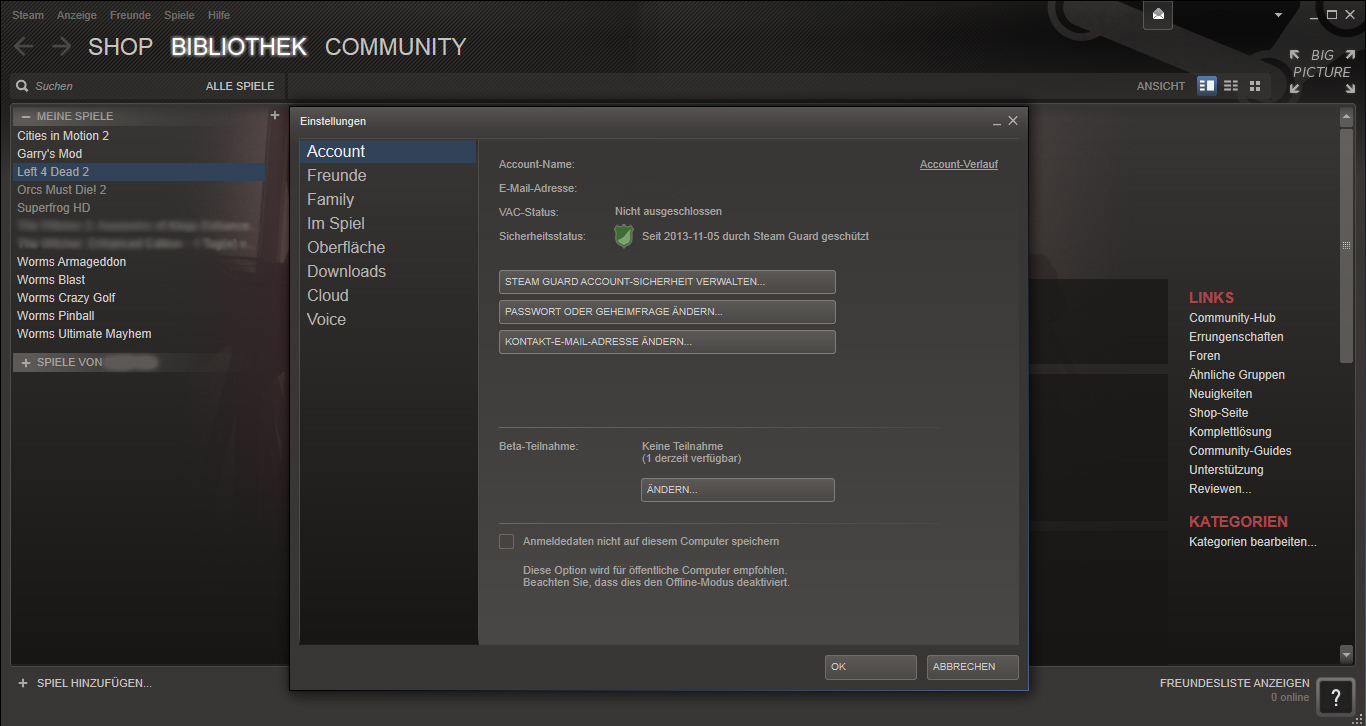Collapse the Meine Spiele category
1366x726 pixels.
tap(26, 116)
